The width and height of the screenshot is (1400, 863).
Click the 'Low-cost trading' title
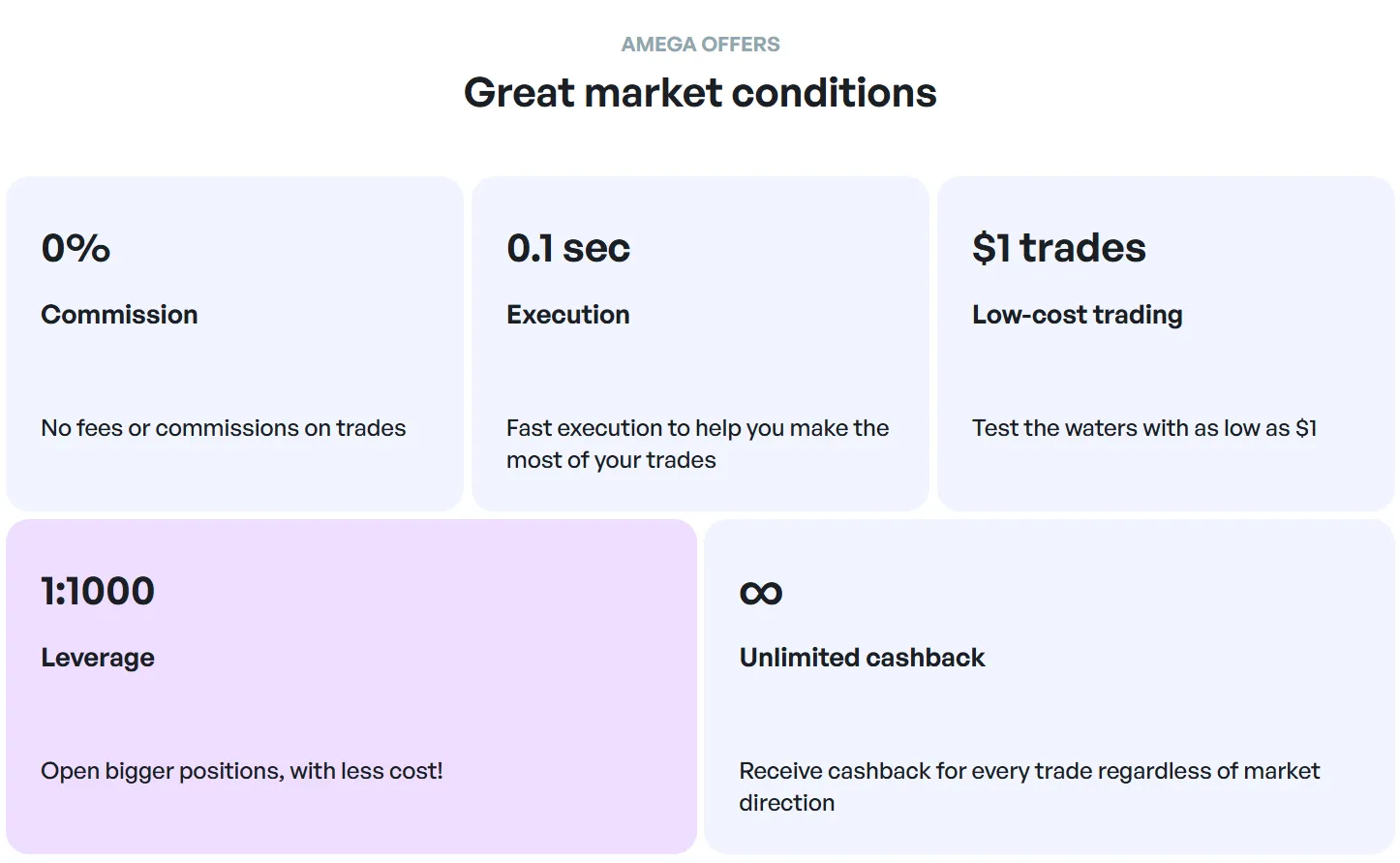tap(1078, 315)
